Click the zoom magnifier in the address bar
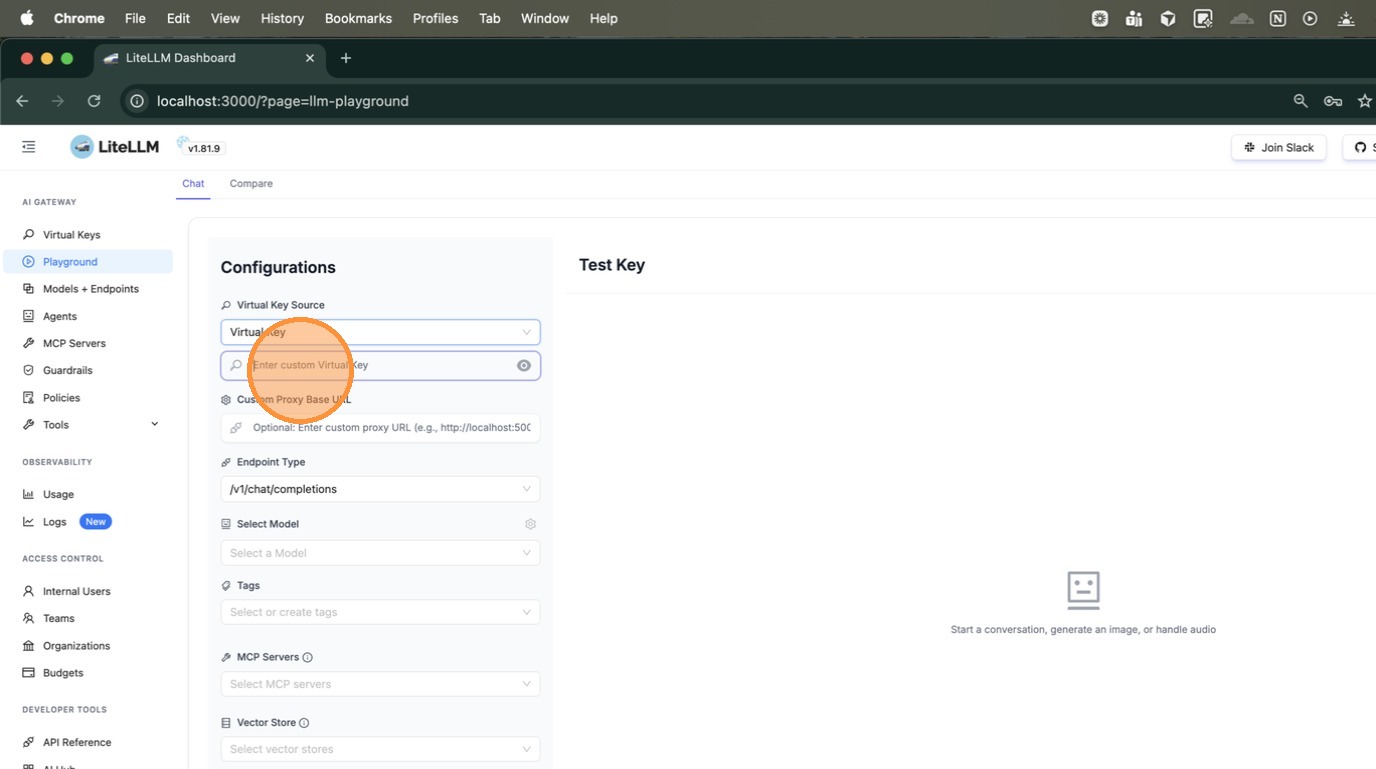This screenshot has height=769, width=1376. (x=1300, y=101)
